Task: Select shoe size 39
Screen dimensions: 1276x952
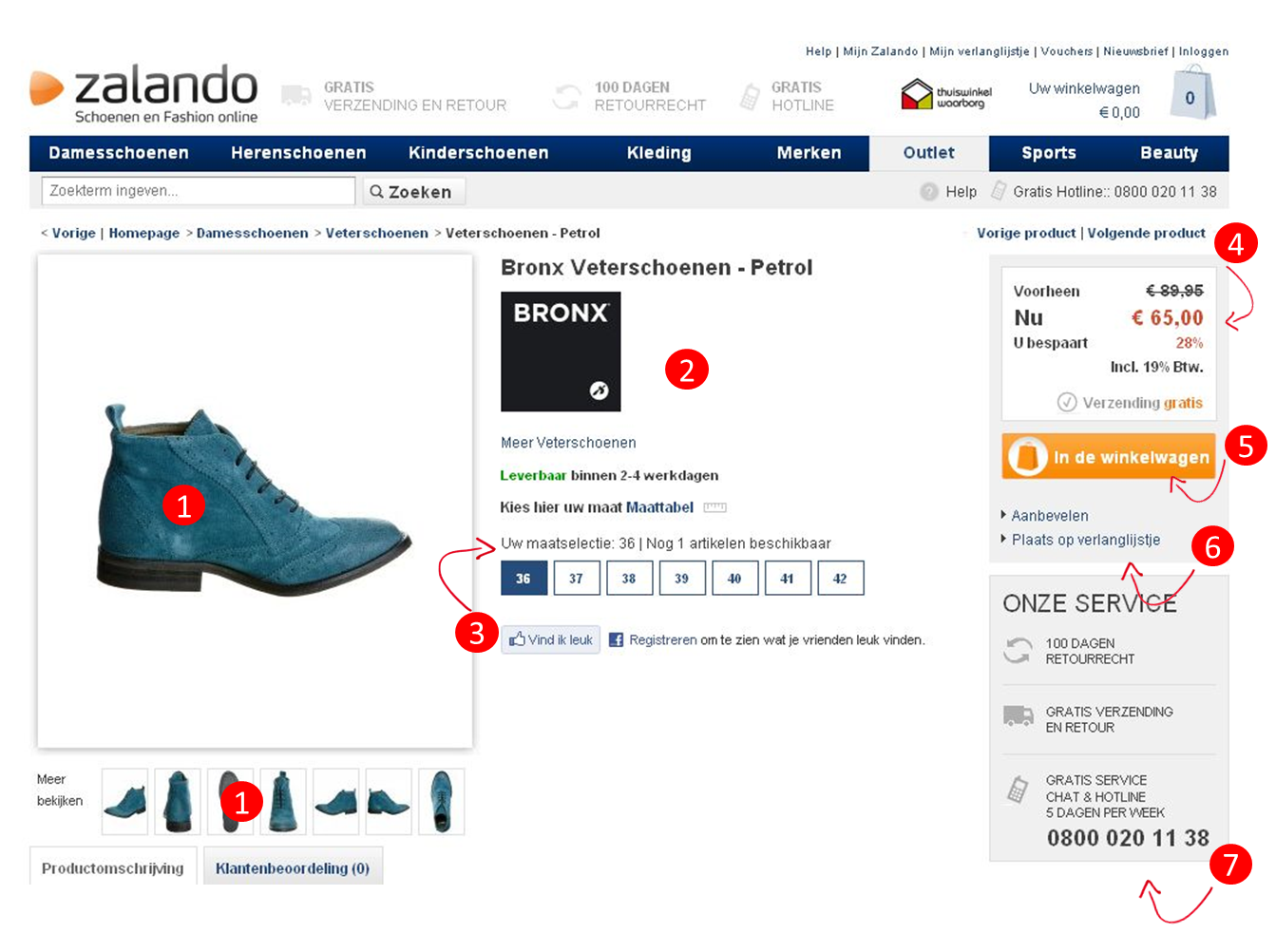Action: pyautogui.click(x=681, y=578)
